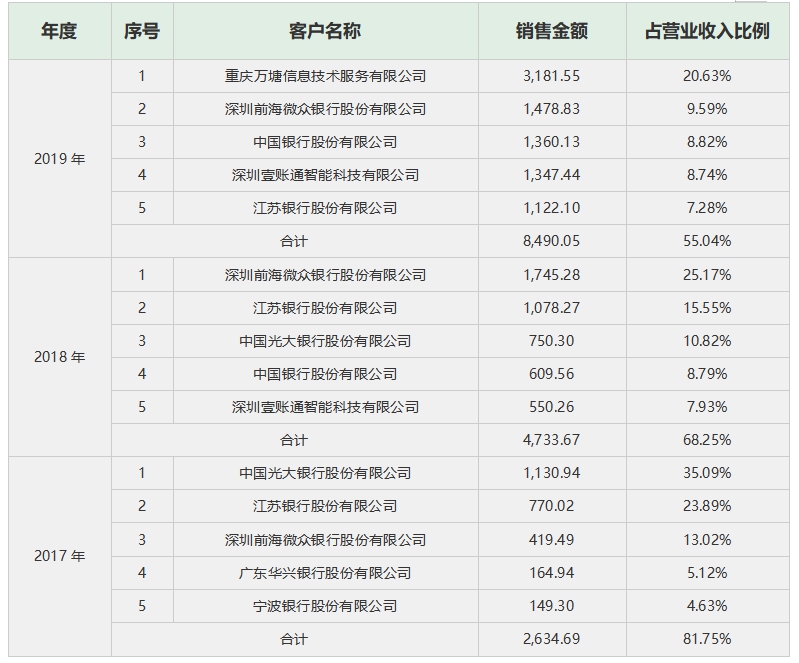The image size is (799, 663).
Task: Click 2018 total percentage 68.25%
Action: pos(707,440)
